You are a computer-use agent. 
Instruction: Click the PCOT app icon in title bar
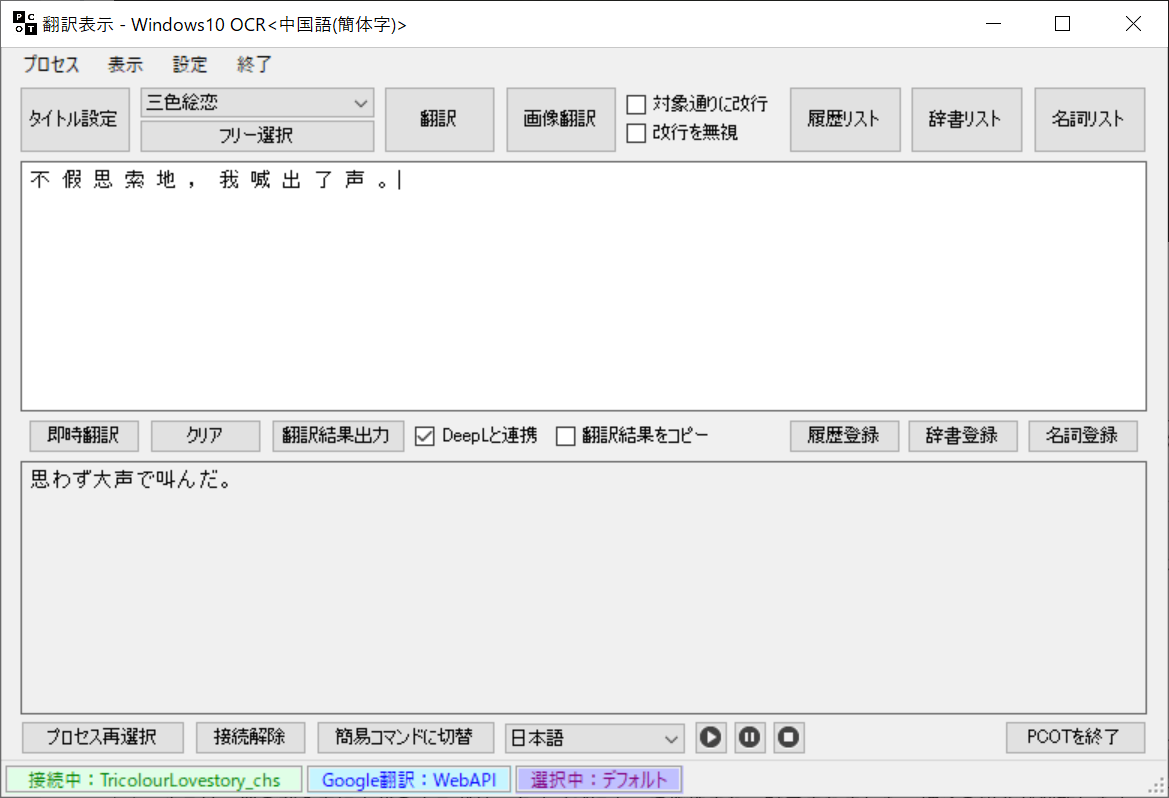(25, 23)
